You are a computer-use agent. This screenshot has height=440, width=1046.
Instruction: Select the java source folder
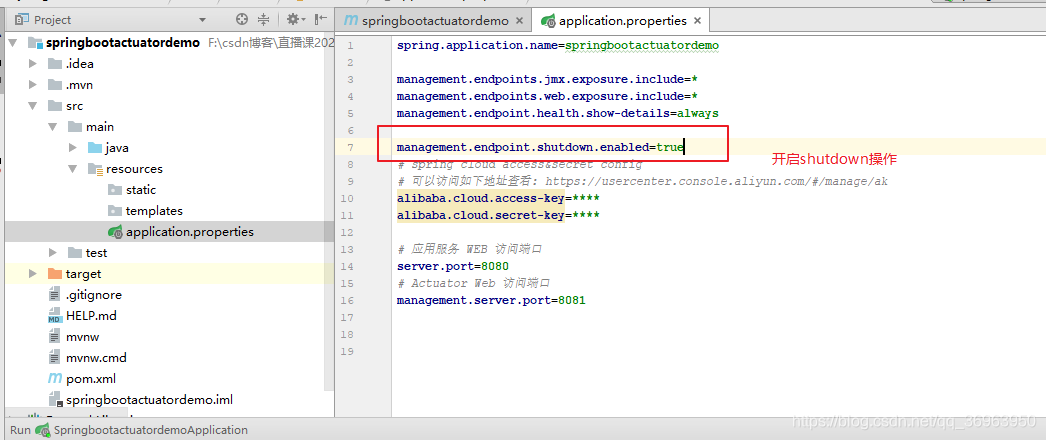point(117,147)
